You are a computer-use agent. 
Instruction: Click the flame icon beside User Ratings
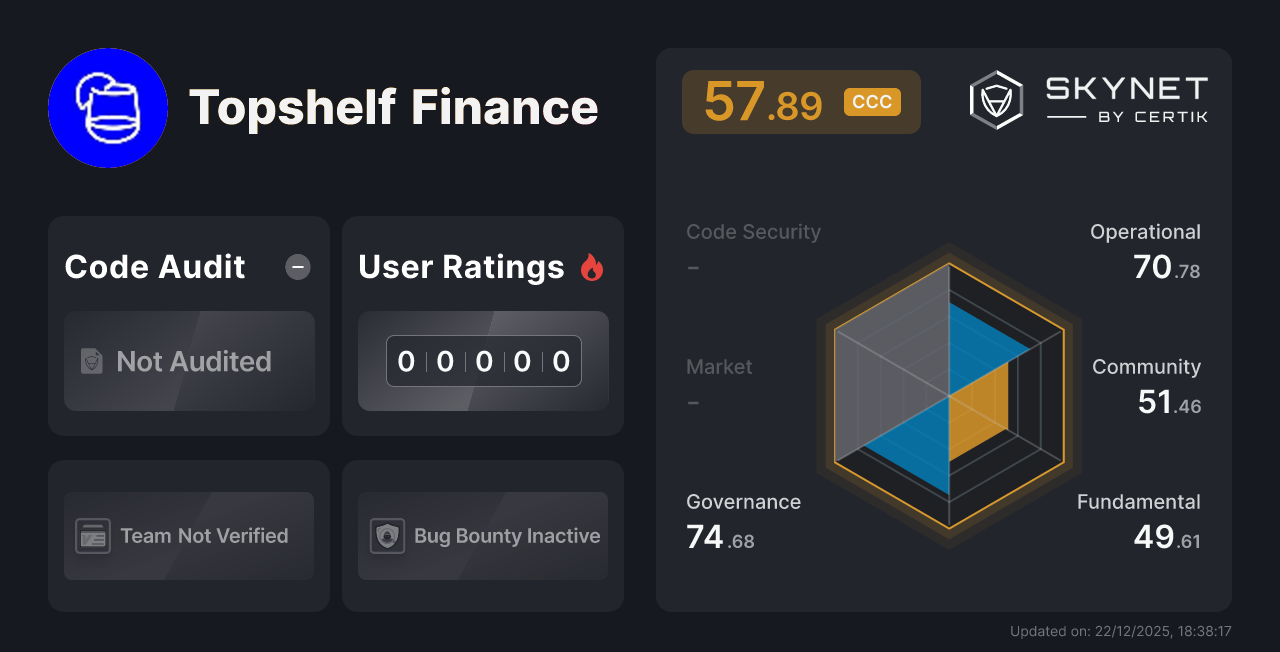592,266
